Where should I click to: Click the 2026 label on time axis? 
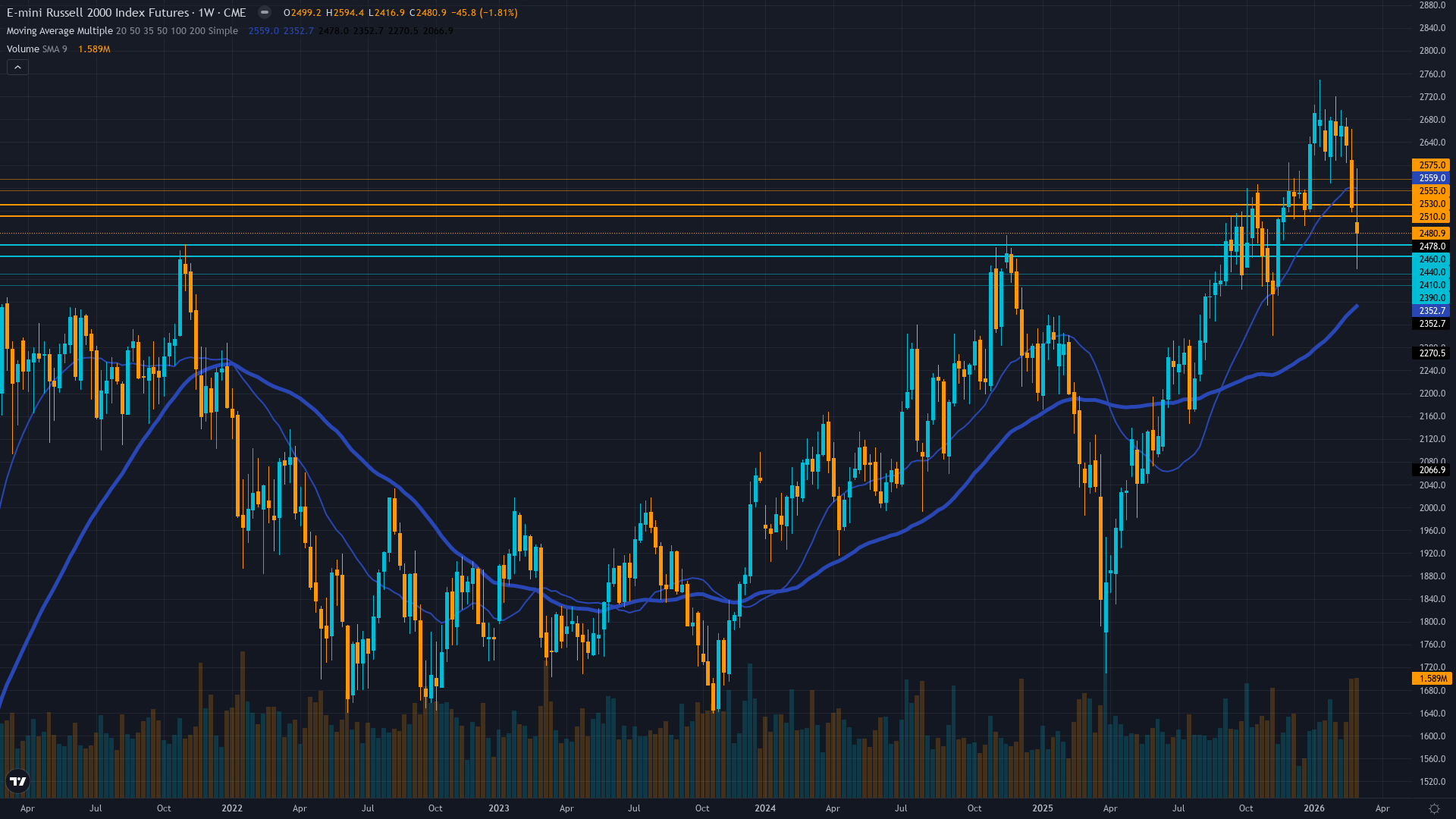[1314, 808]
